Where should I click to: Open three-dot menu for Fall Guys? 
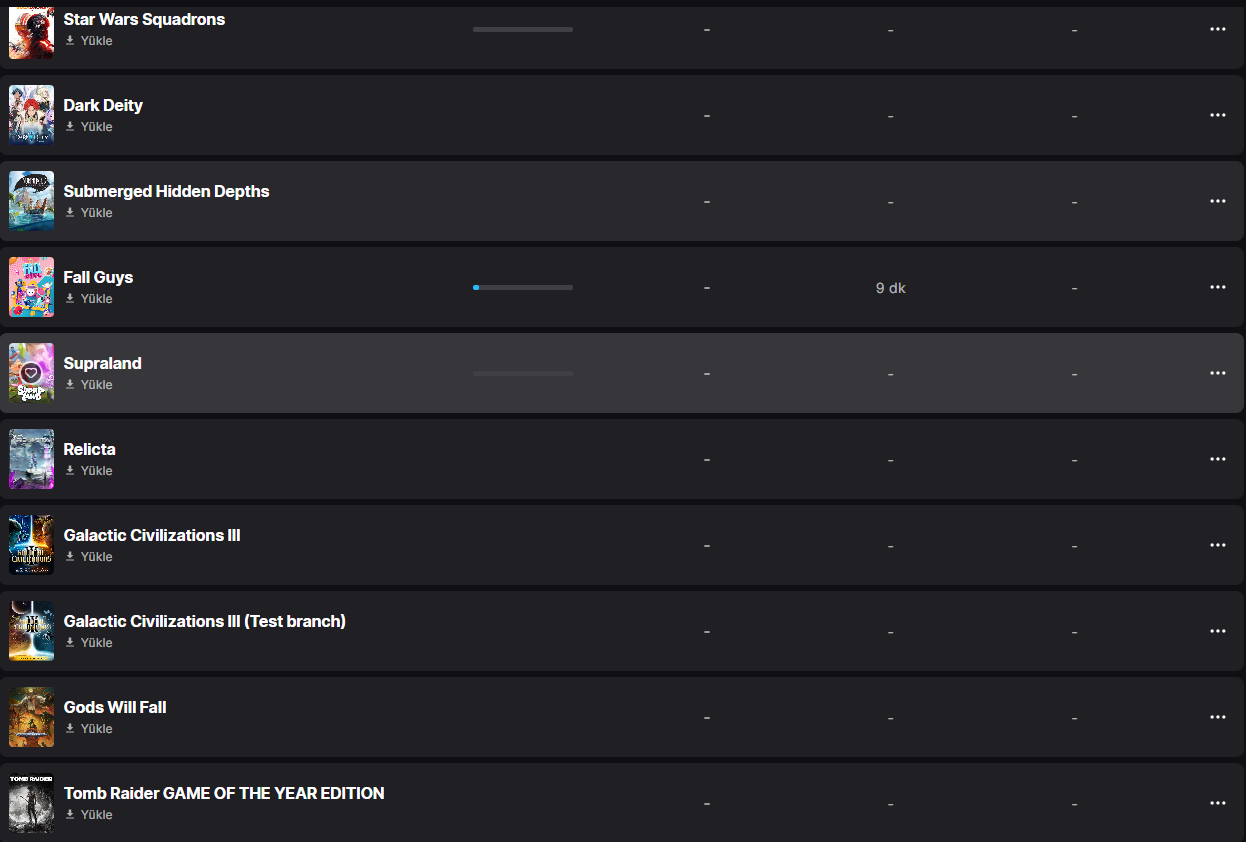(1217, 287)
